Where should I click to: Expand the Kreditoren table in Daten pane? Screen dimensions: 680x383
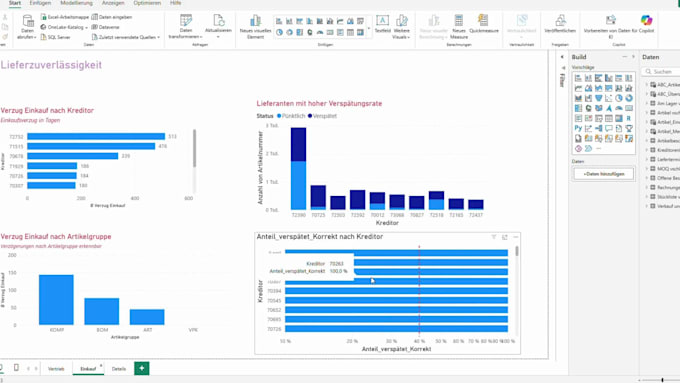tap(647, 150)
